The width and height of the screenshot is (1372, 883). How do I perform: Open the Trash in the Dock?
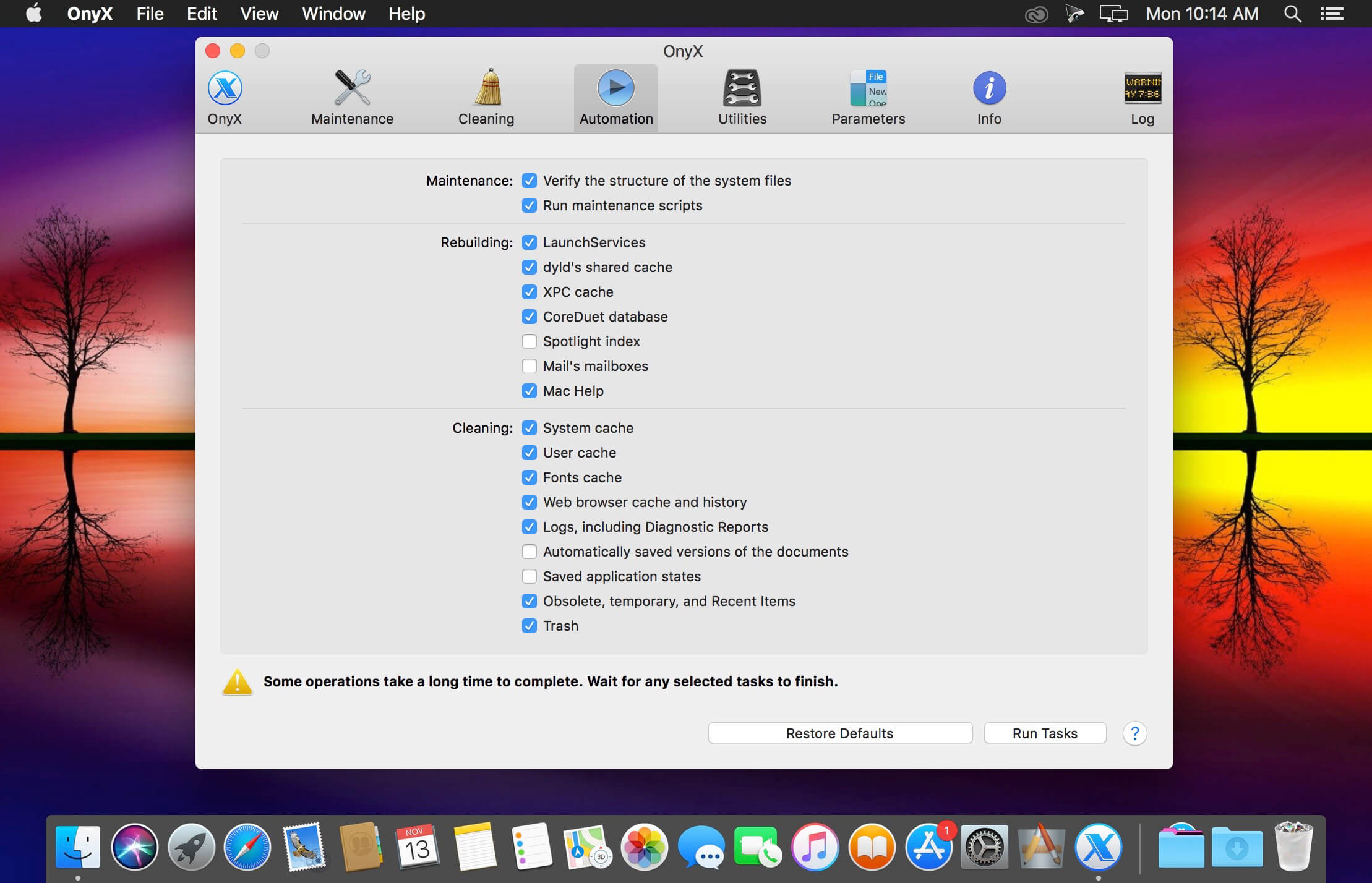coord(1293,847)
